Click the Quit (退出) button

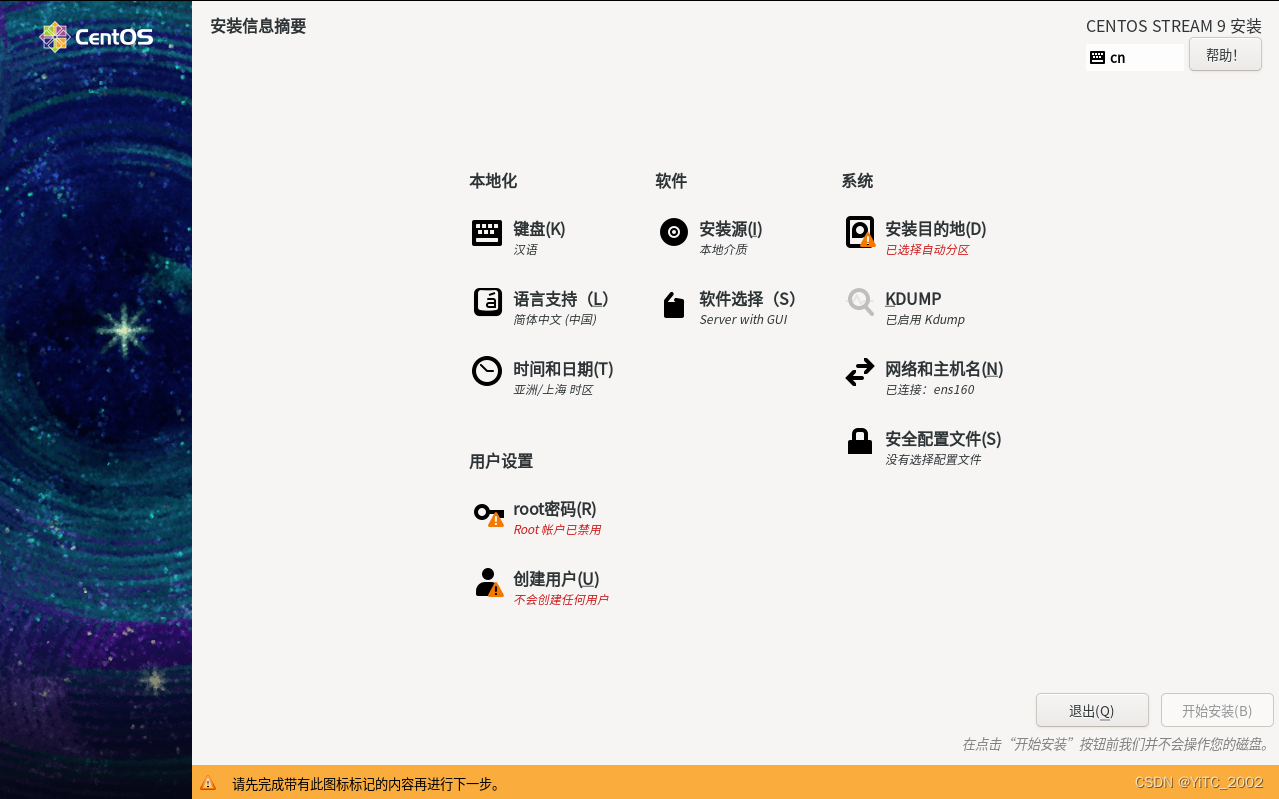pyautogui.click(x=1092, y=711)
